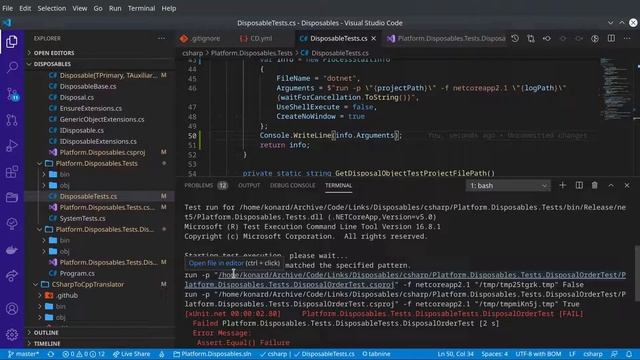
Task: Split the editor to the right
Action: [x=611, y=38]
